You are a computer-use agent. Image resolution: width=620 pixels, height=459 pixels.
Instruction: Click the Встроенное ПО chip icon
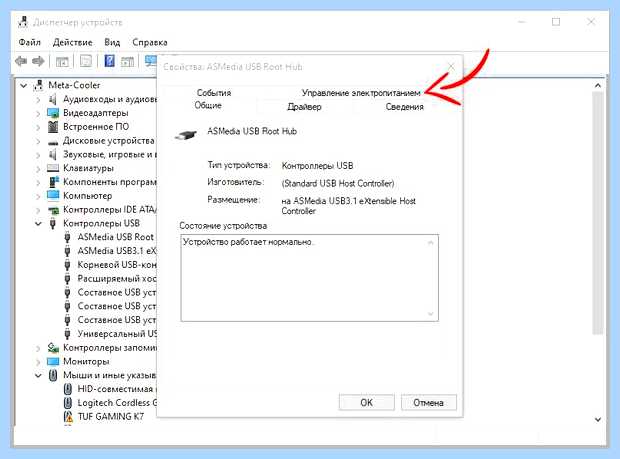pos(53,127)
